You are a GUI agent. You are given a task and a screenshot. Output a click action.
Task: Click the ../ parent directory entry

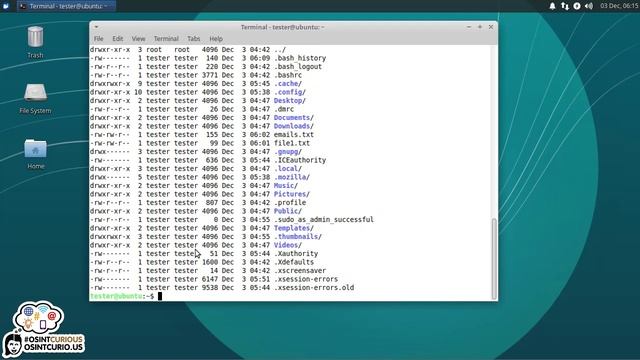click(280, 49)
